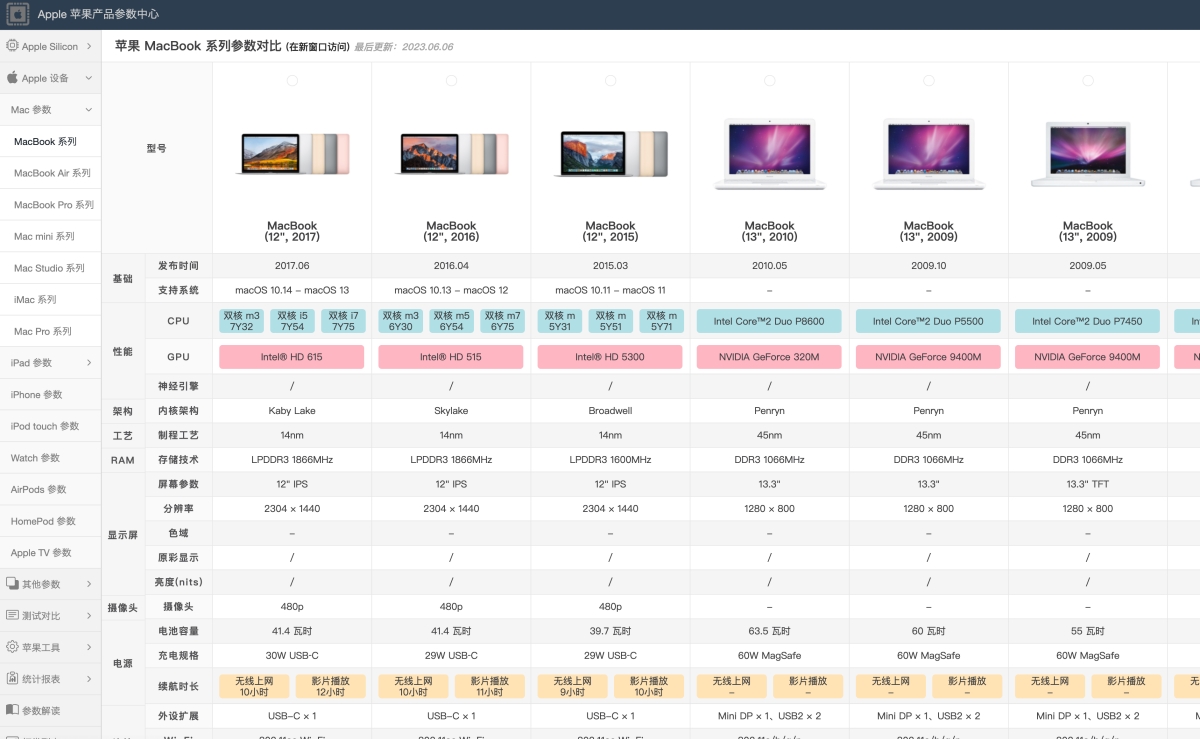
Task: Click the 双核 i7 7Y75 CPU tag
Action: [343, 321]
